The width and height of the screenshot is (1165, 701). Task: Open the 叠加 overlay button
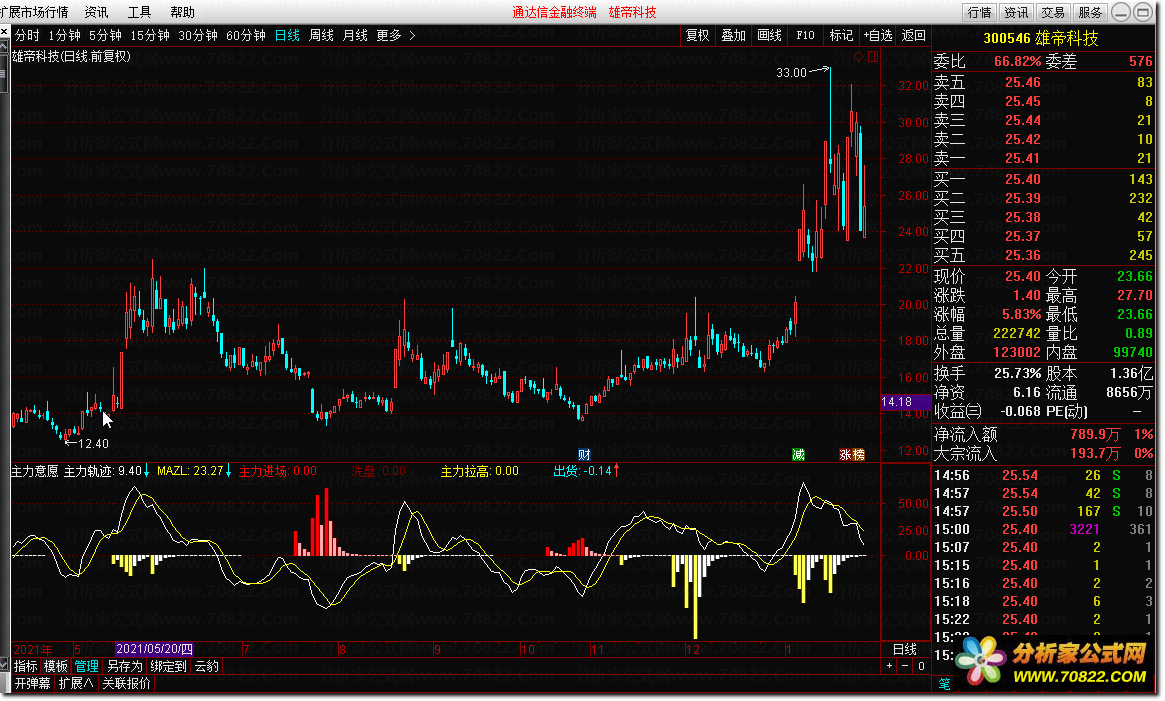point(733,35)
